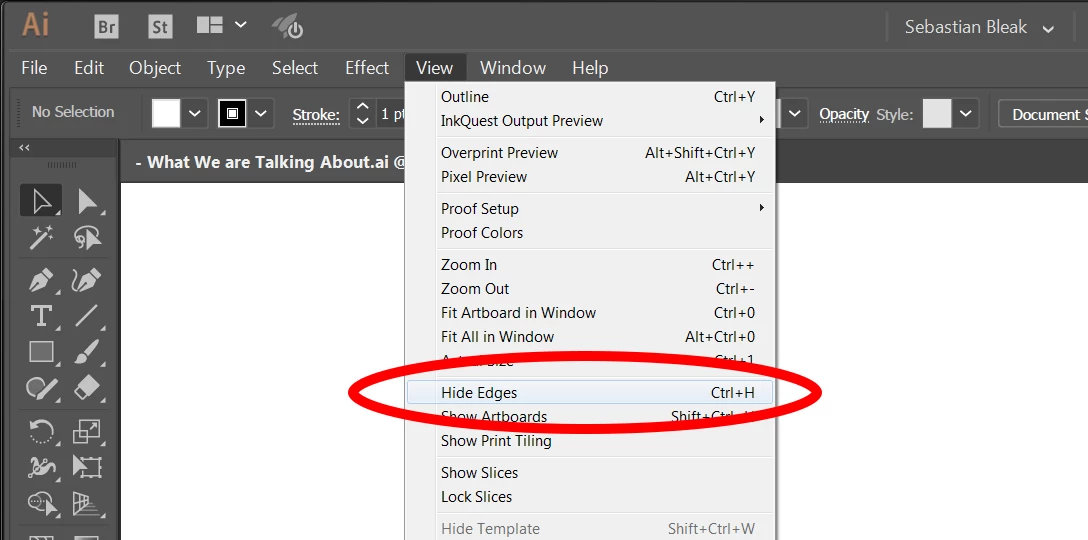This screenshot has width=1088, height=540.
Task: Select the Free Transform tool
Action: [x=88, y=466]
